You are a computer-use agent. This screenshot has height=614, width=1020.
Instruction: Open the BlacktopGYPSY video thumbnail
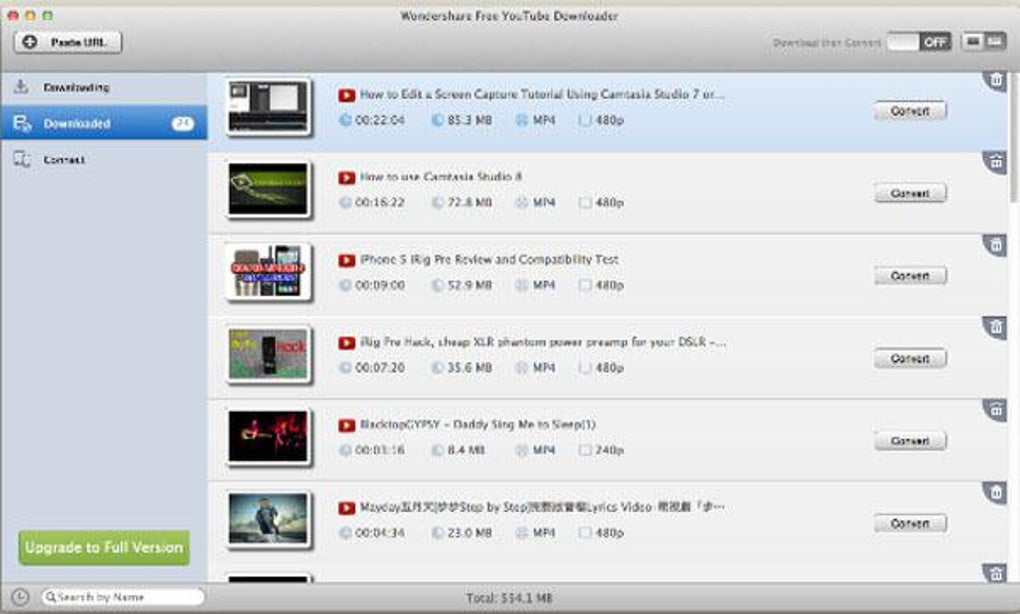(268, 437)
